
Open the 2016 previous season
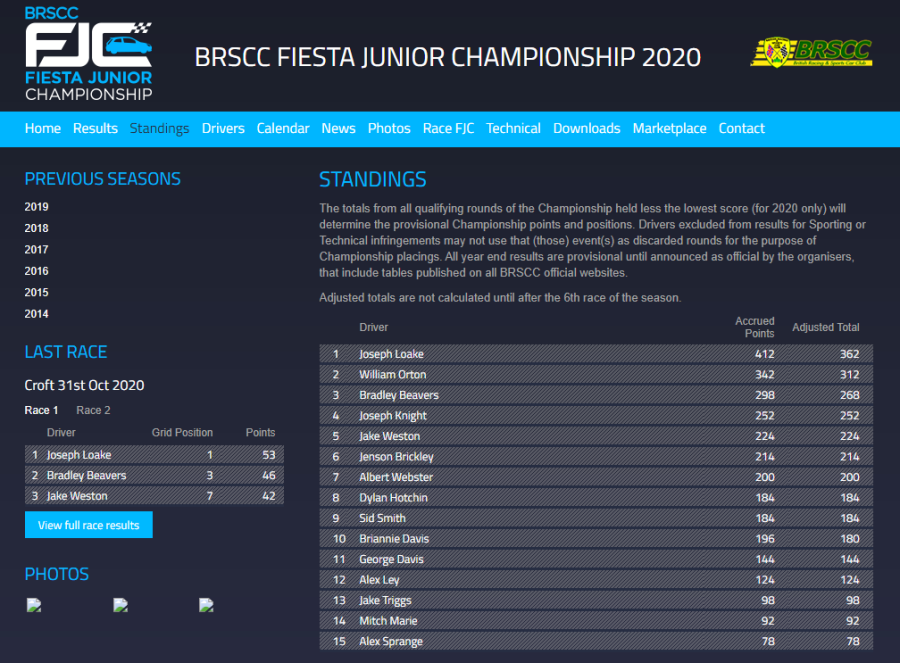click(x=37, y=271)
